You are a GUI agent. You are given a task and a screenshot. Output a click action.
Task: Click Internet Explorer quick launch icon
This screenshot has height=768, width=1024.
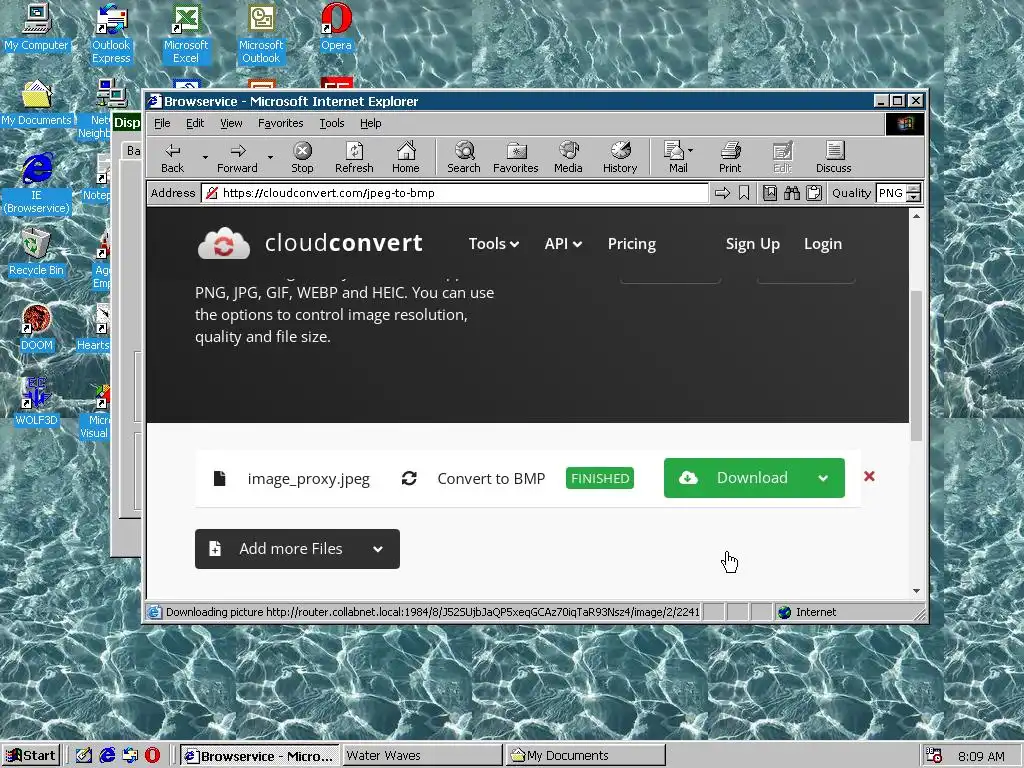[107, 756]
